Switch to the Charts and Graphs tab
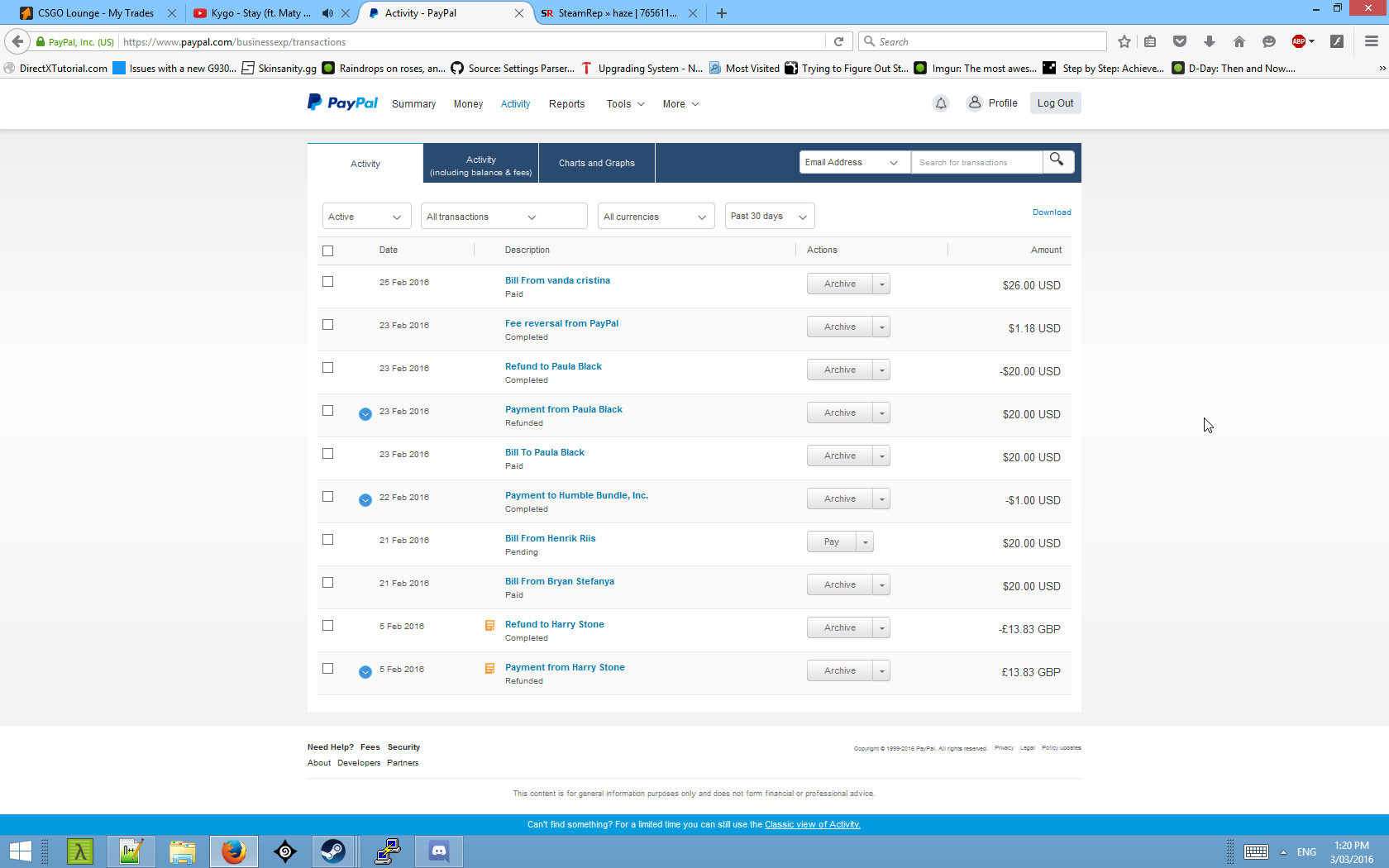This screenshot has height=868, width=1389. 596,164
